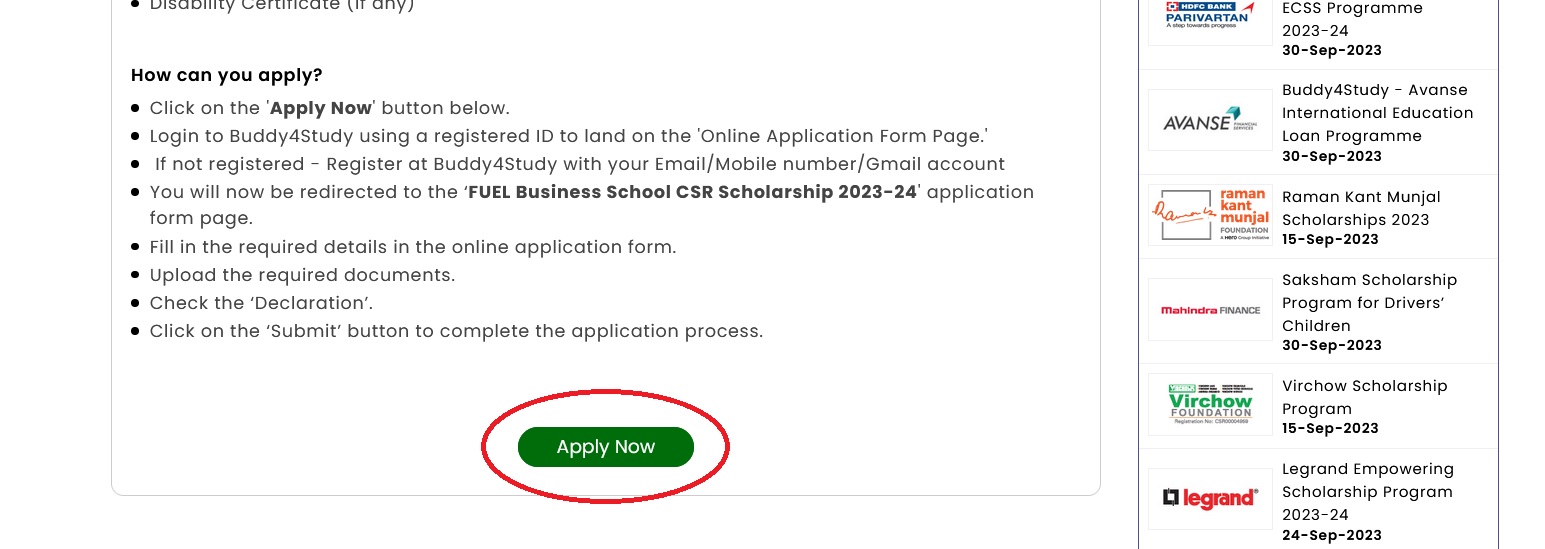Click the 15-Sep-2023 date under Raman Kant Munjal
The image size is (1545, 549).
[x=1330, y=239]
